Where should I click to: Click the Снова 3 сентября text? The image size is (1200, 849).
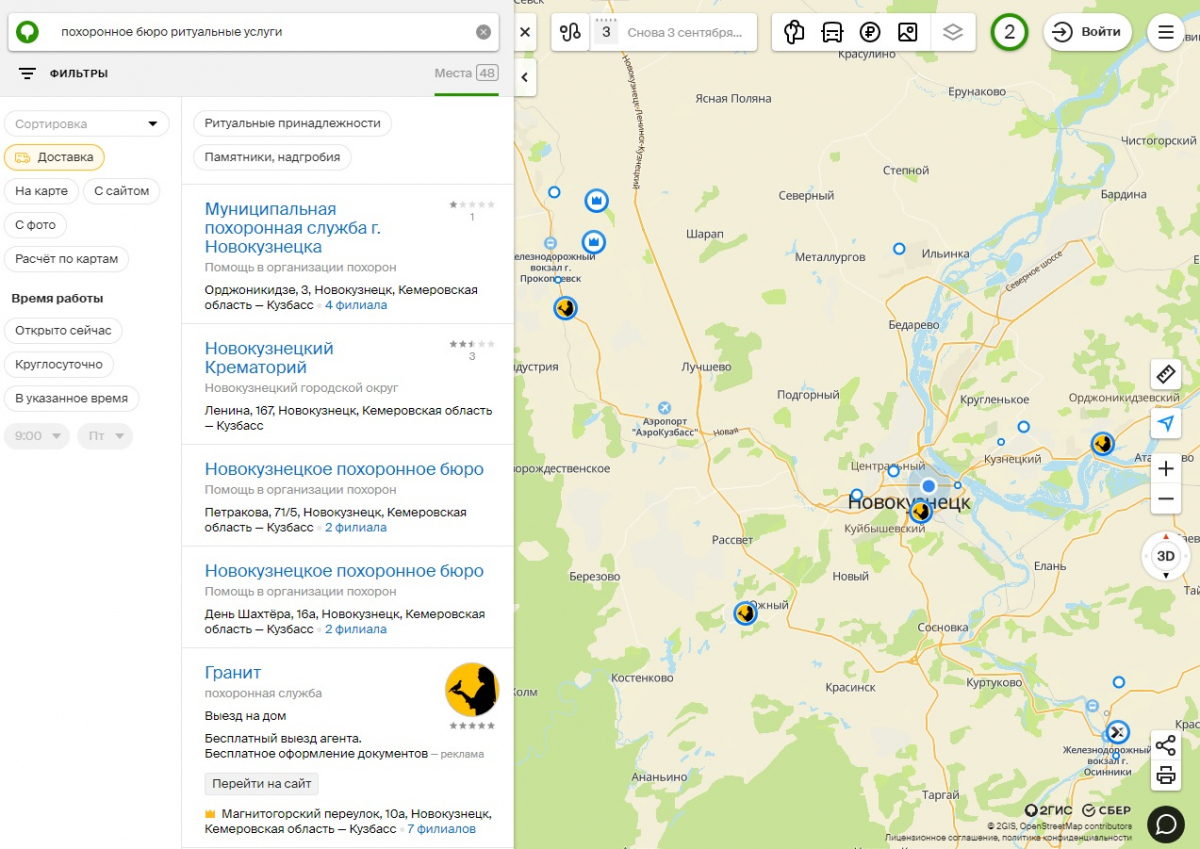pyautogui.click(x=685, y=32)
